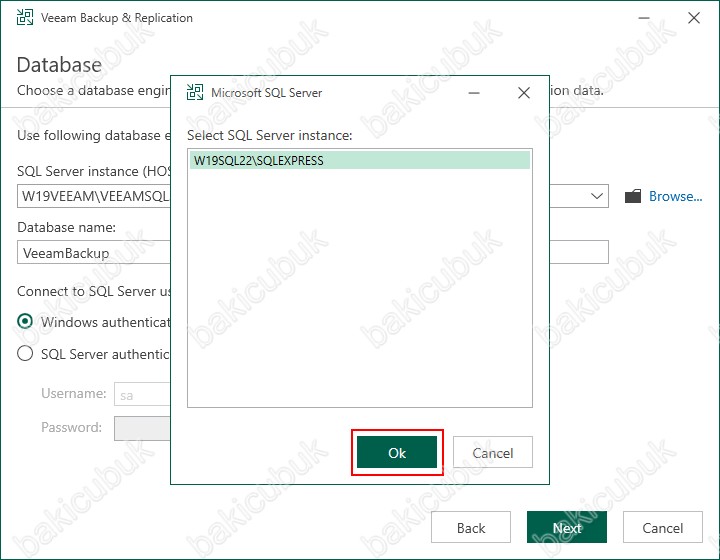Close the Microsoft SQL Server dialog
The width and height of the screenshot is (720, 560).
[524, 93]
